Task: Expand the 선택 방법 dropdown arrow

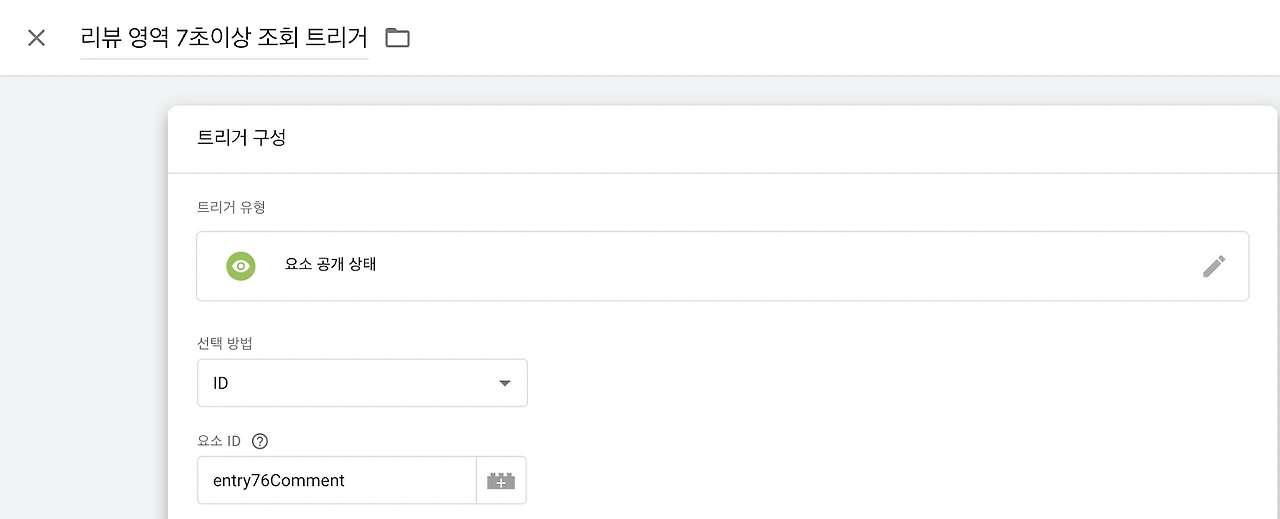Action: pos(504,383)
